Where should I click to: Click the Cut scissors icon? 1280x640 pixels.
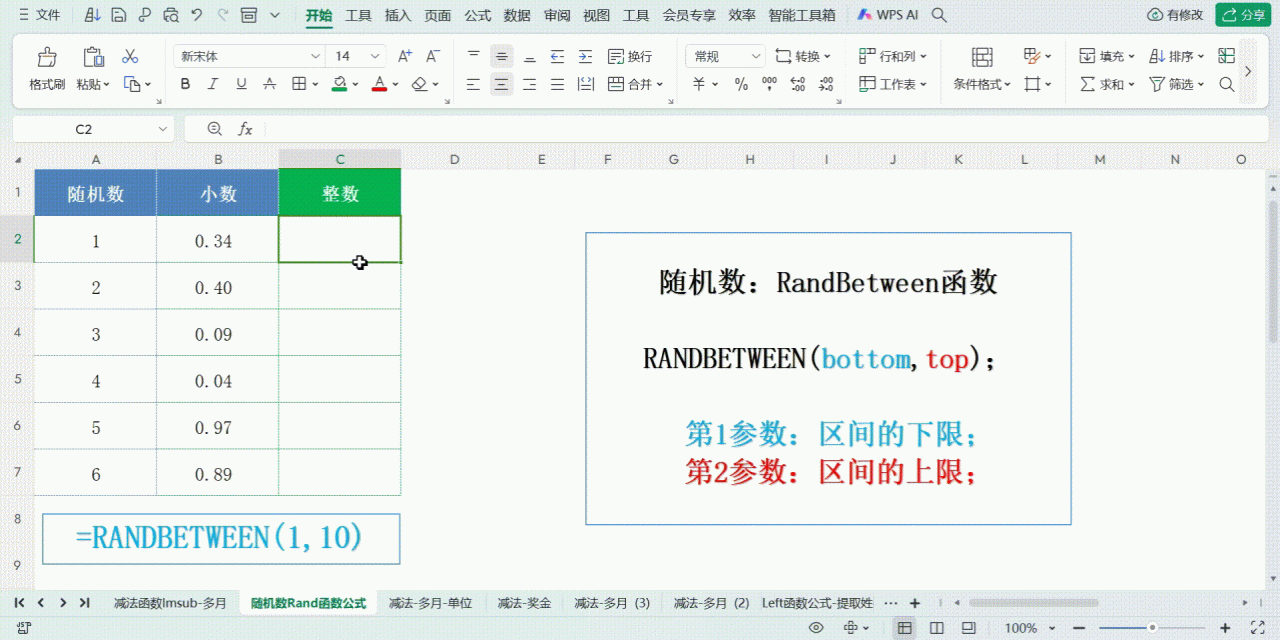coord(130,56)
